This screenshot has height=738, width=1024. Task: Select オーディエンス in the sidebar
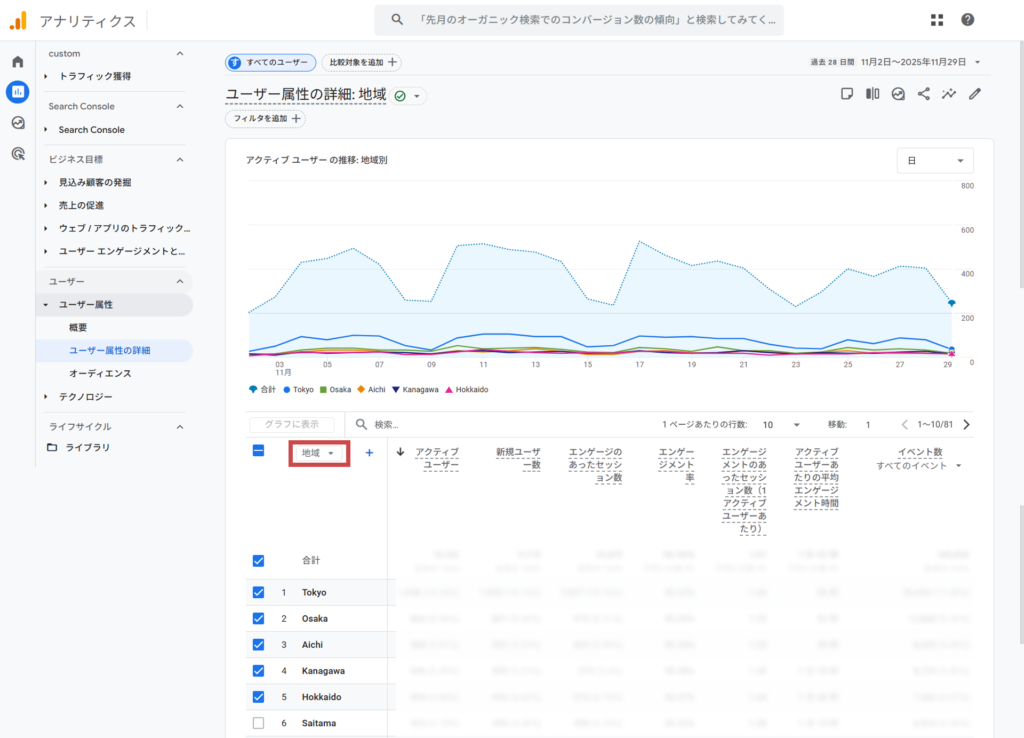point(100,373)
